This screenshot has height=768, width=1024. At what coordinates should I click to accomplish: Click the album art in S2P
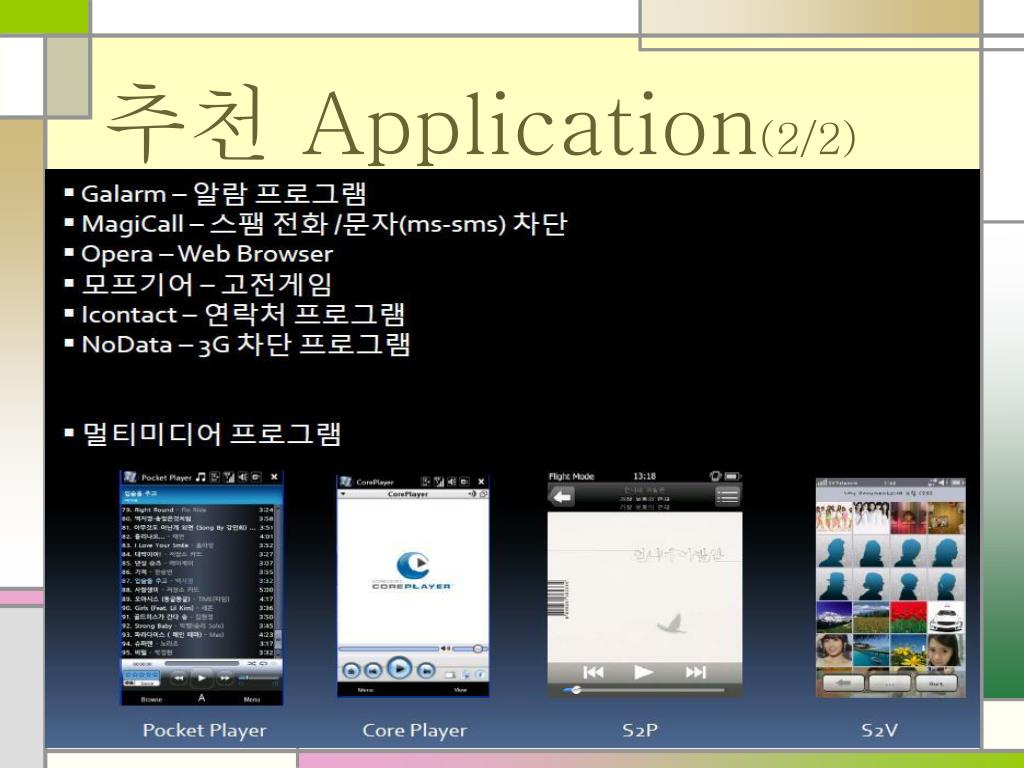point(645,586)
